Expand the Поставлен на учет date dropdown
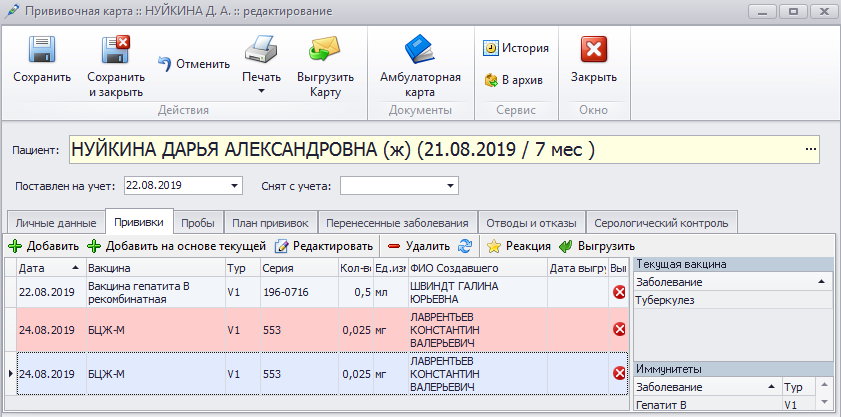Viewport: 841px width, 417px height. click(235, 185)
